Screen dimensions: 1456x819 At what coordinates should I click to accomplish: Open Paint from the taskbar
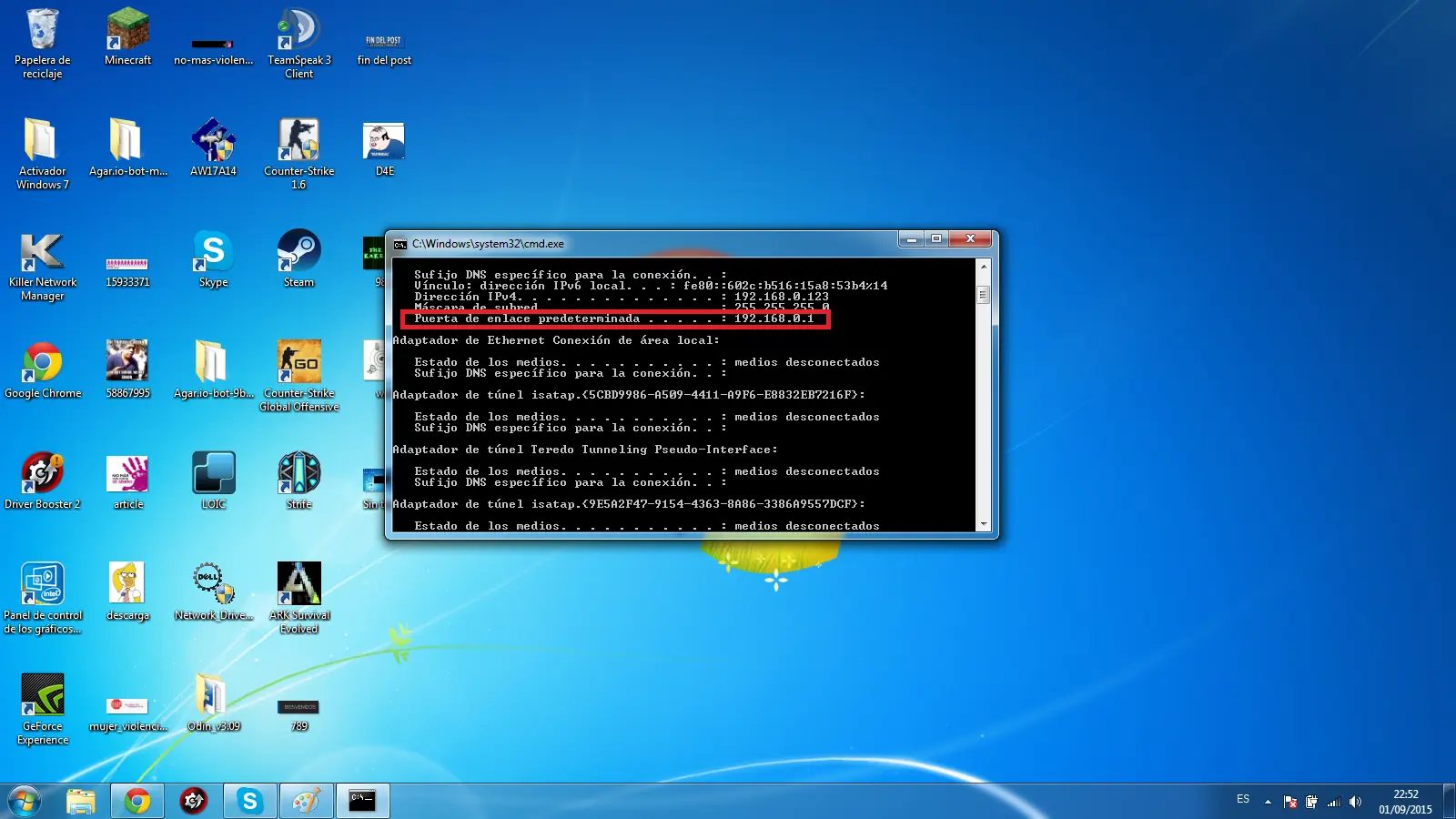pyautogui.click(x=306, y=801)
